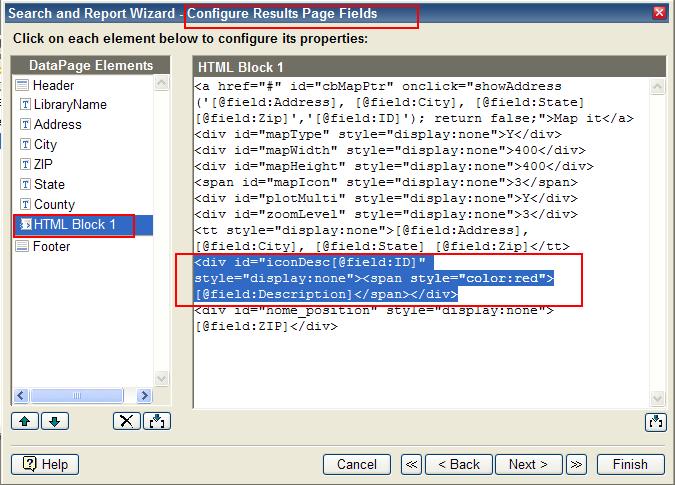Select the Footer element

click(51, 246)
